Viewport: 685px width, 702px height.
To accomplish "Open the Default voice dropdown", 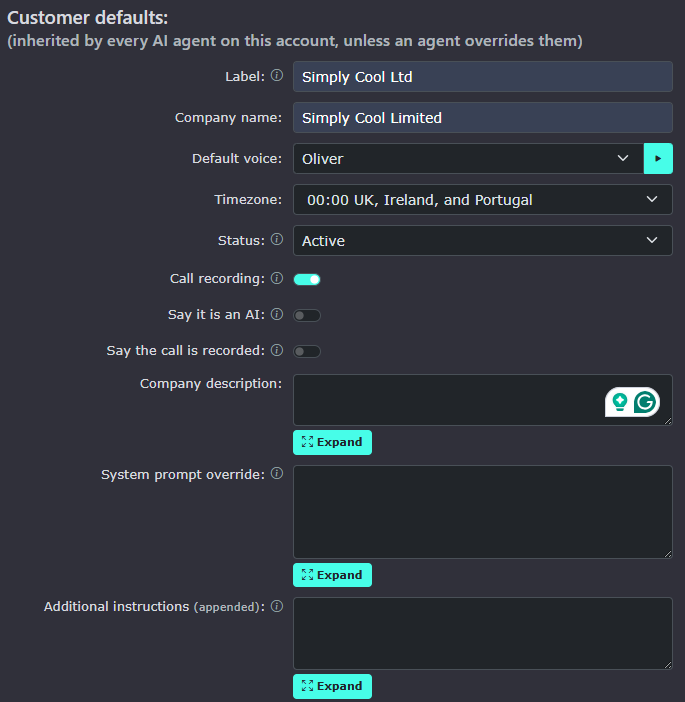I will click(468, 158).
